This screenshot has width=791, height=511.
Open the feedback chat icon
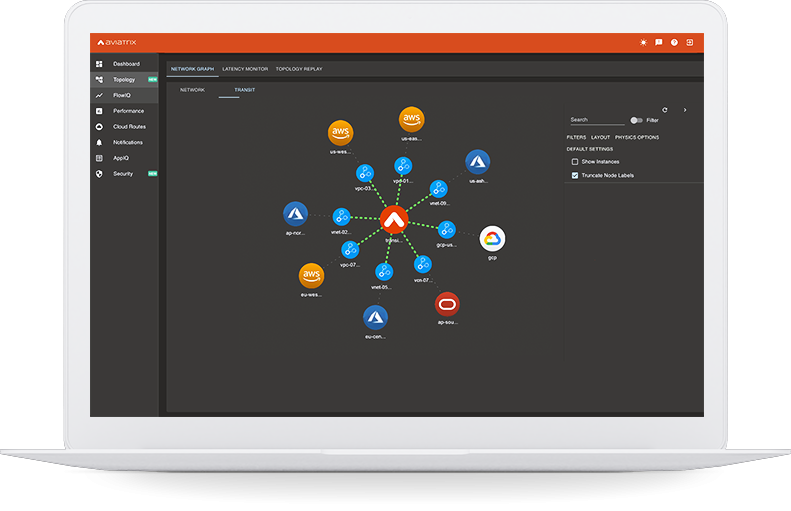click(x=659, y=42)
